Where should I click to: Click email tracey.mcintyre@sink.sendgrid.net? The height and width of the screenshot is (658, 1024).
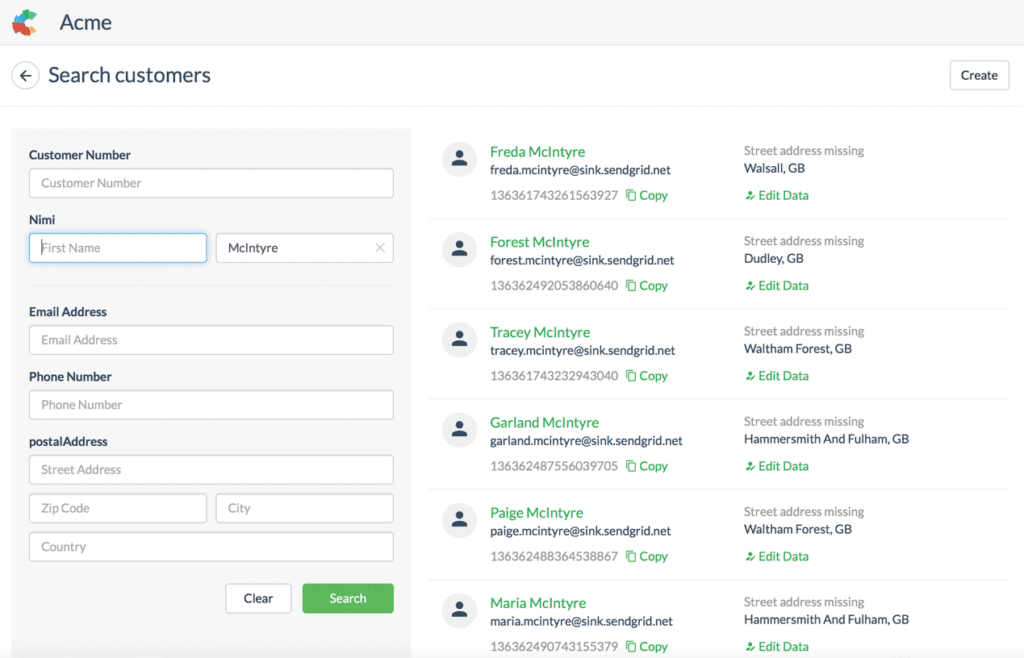583,351
